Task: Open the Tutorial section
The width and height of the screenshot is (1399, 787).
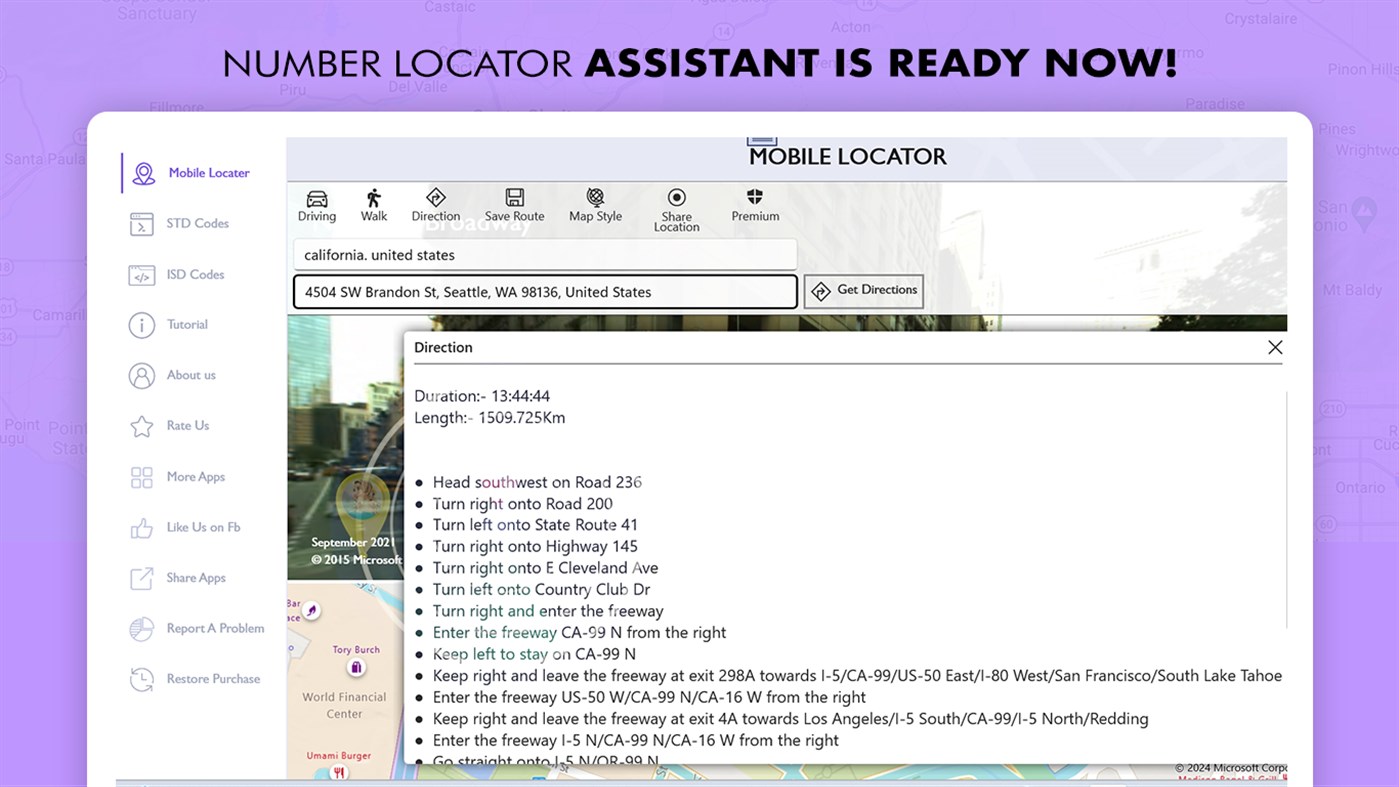Action: (142, 324)
